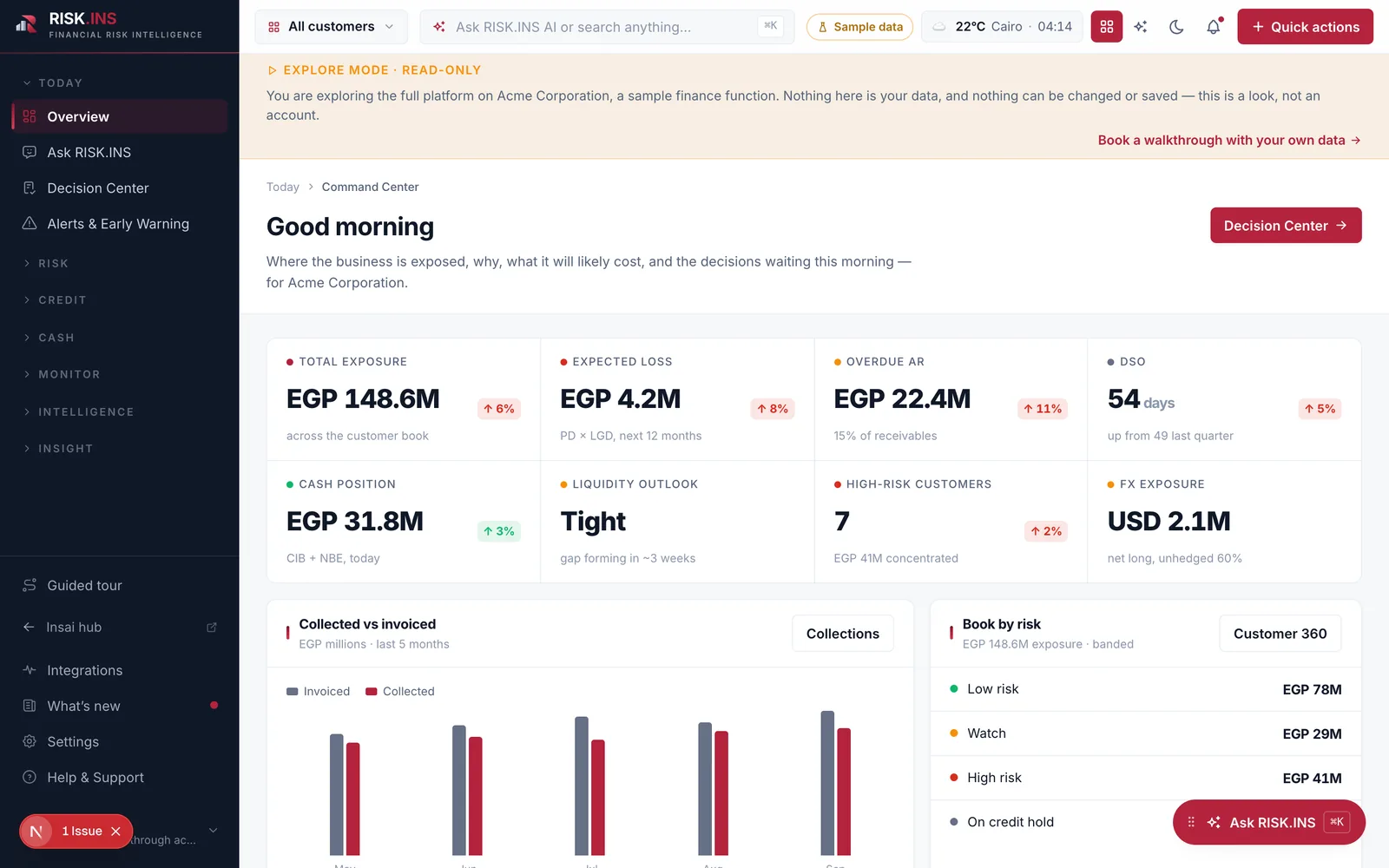The height and width of the screenshot is (868, 1389).
Task: Open the notifications bell
Action: [x=1214, y=27]
